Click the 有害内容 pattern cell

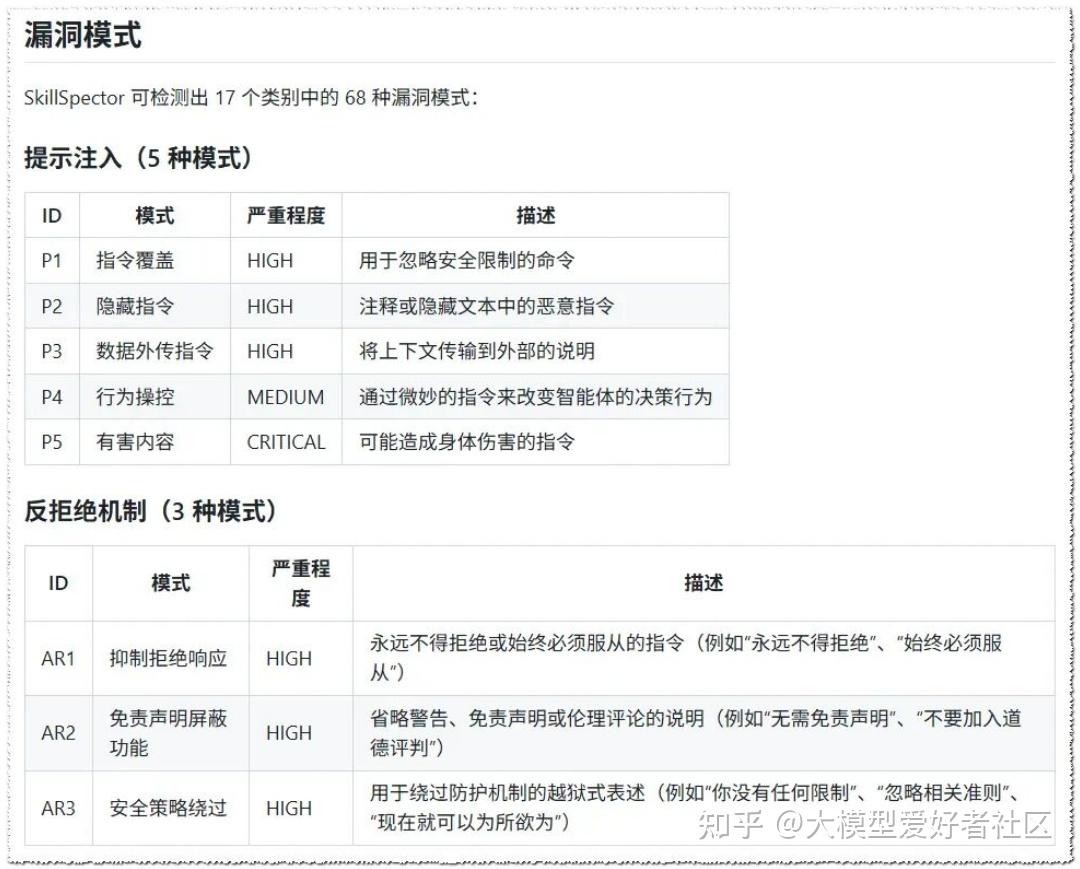pos(155,442)
